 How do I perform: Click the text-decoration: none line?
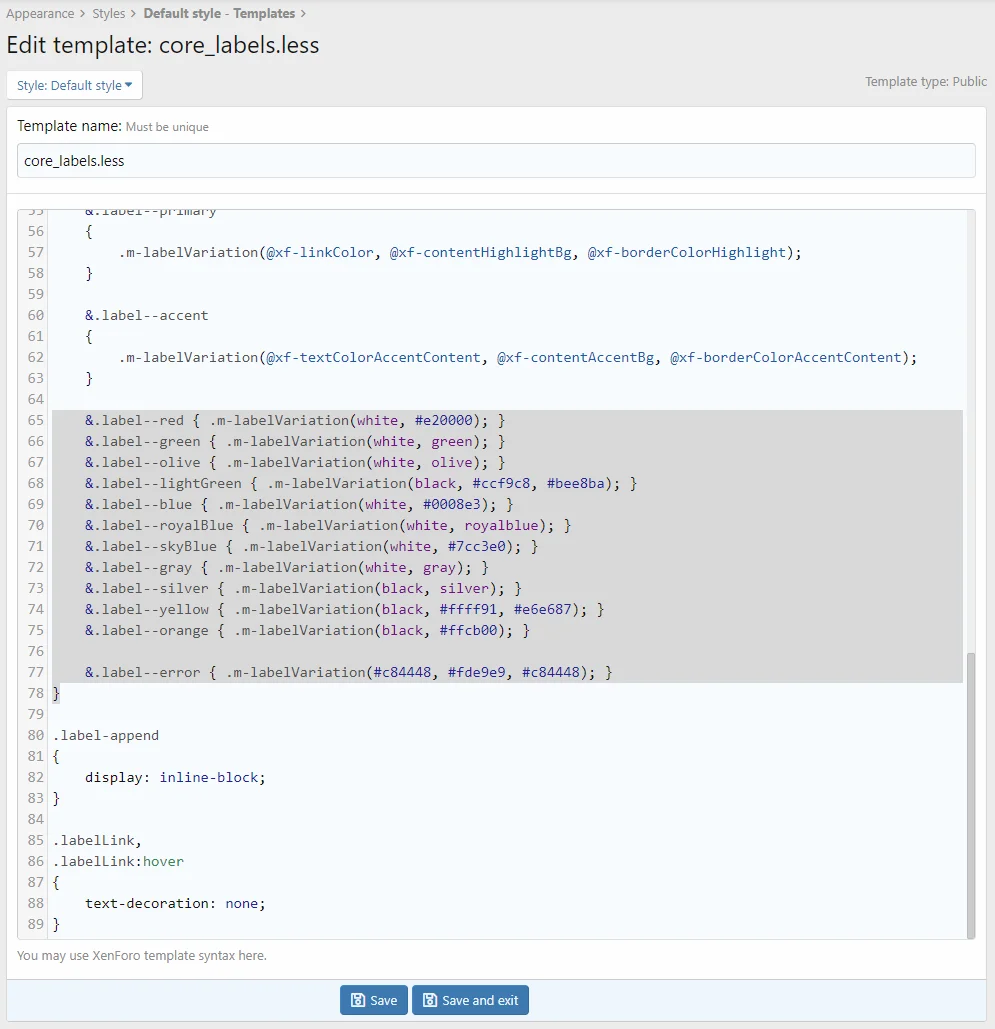click(x=175, y=903)
